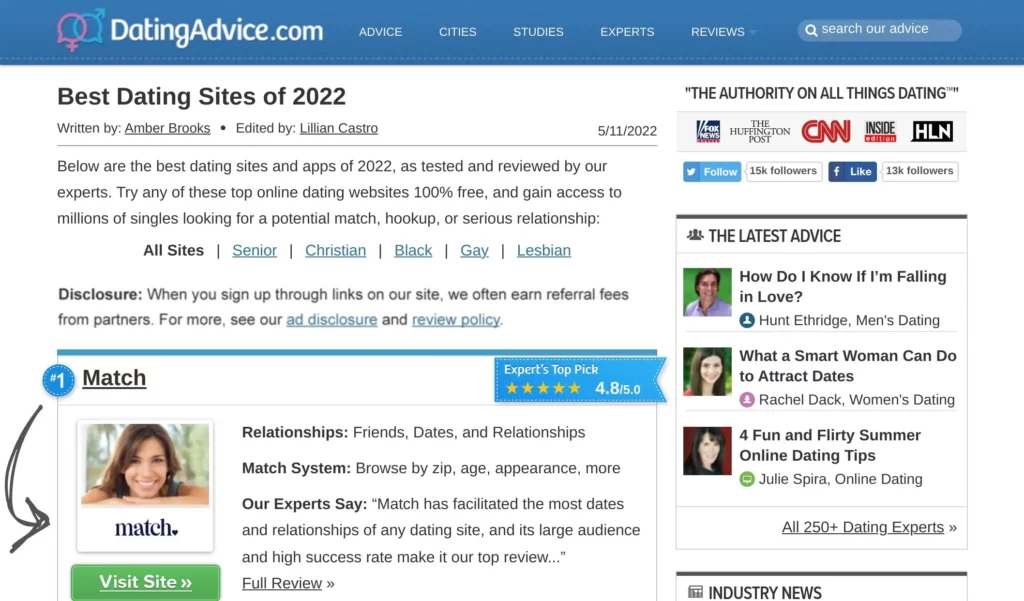This screenshot has width=1024, height=601.
Task: Click the match. brand logo
Action: (146, 527)
